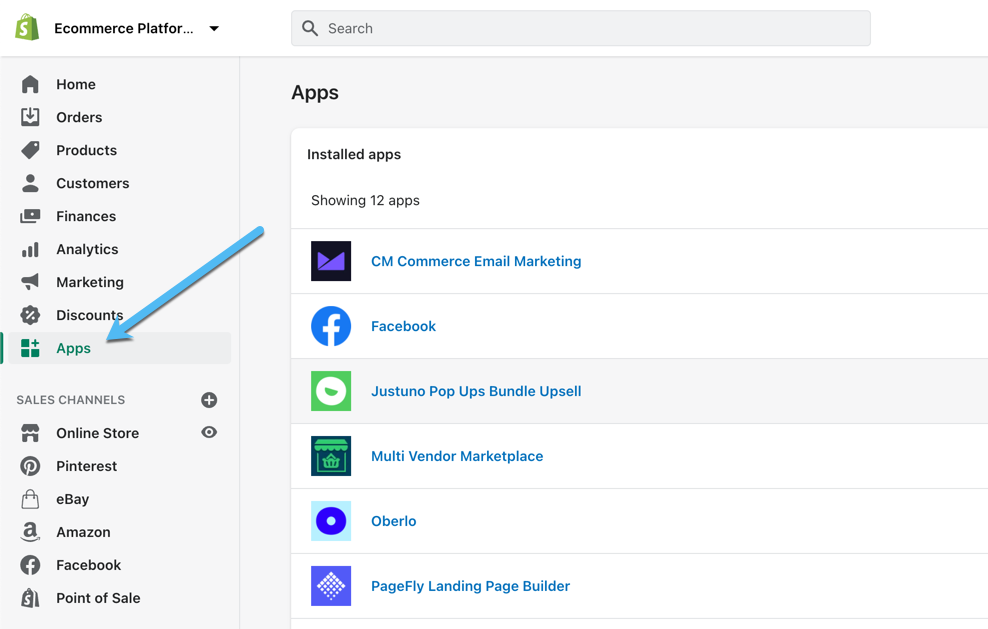
Task: Open PageFly Landing Page Builder link
Action: click(471, 586)
